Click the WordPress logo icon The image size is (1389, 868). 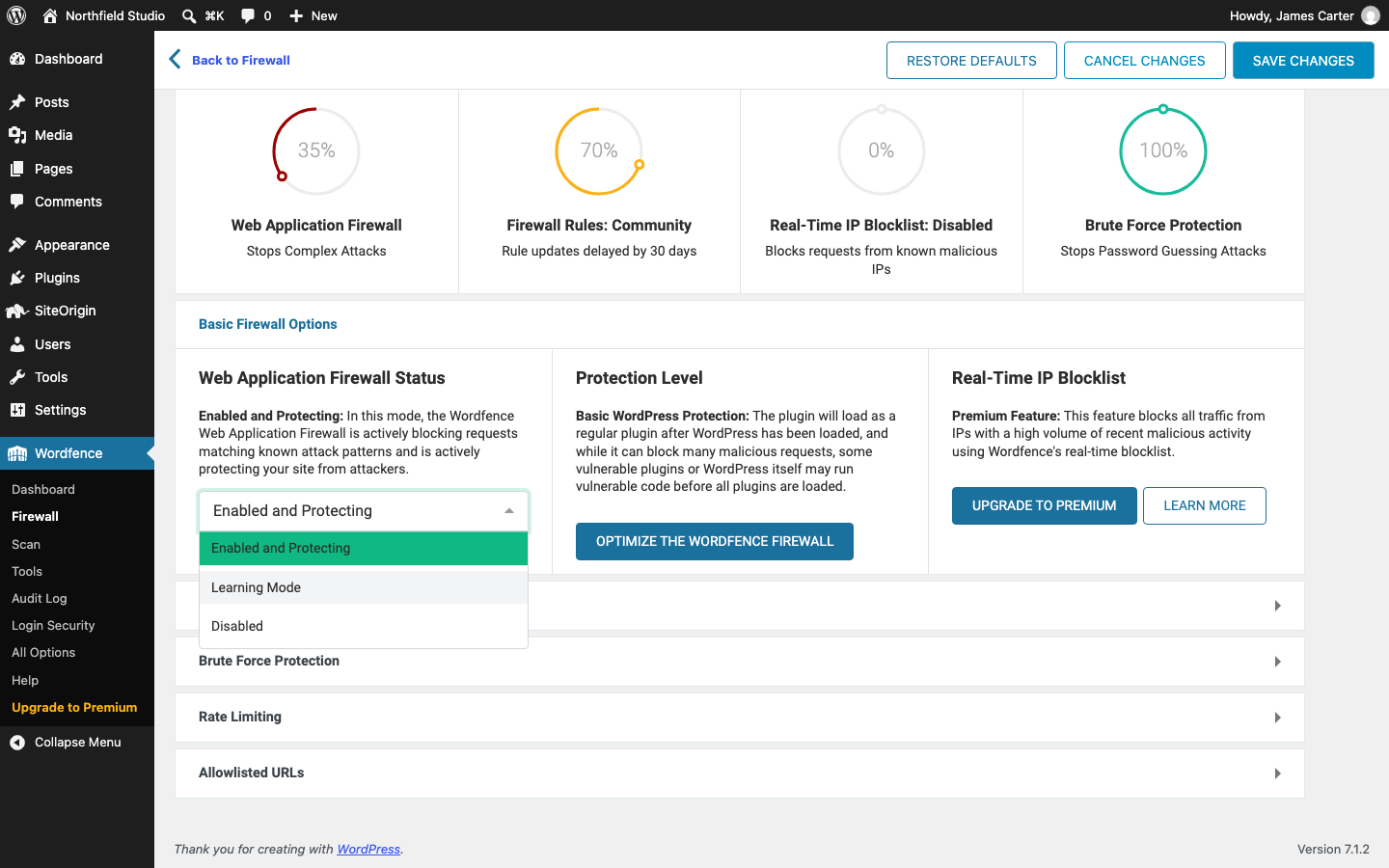pyautogui.click(x=16, y=15)
